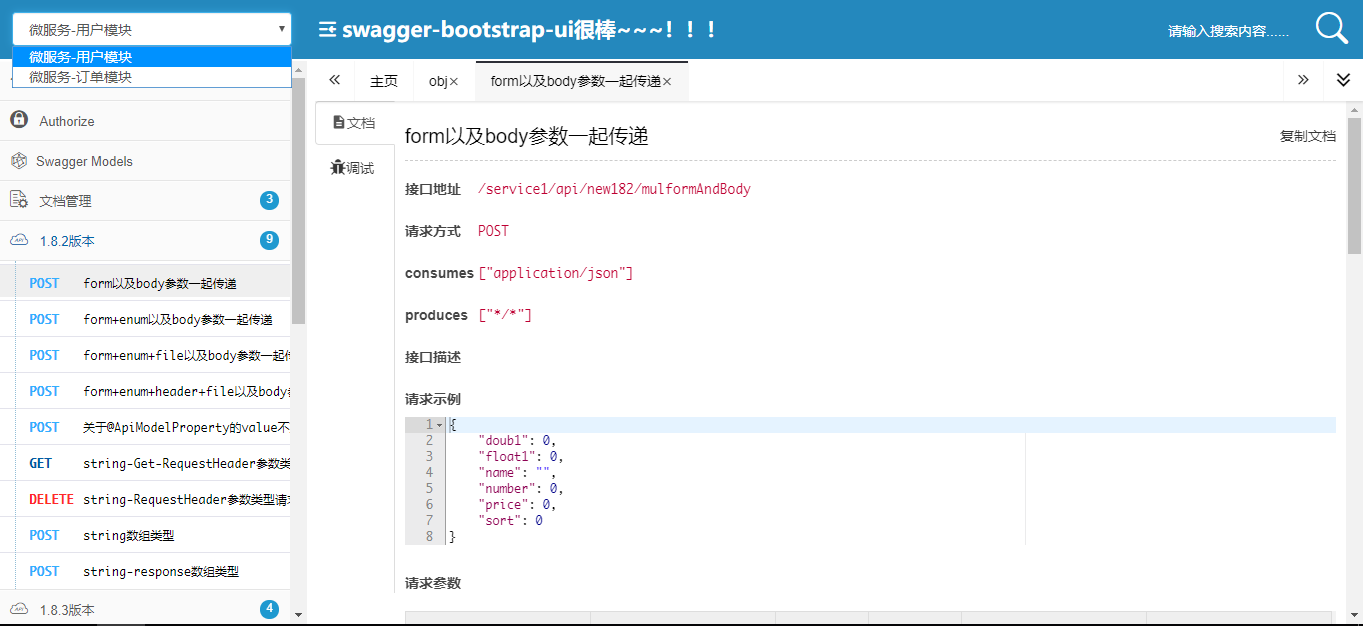Open the string数组类型 POST endpoint
This screenshot has height=626, width=1363.
[x=129, y=535]
